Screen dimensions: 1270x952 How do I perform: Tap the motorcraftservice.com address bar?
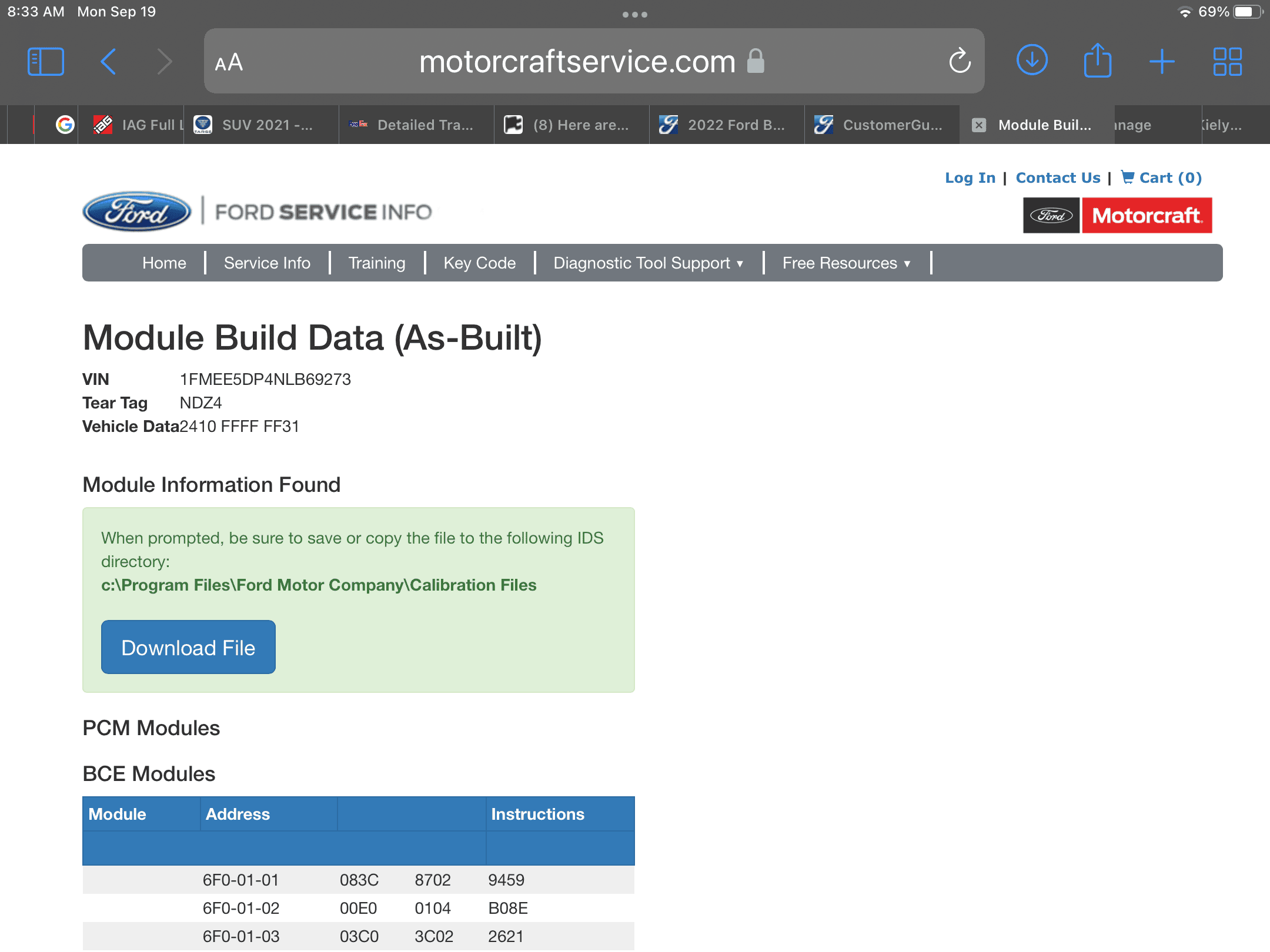594,61
